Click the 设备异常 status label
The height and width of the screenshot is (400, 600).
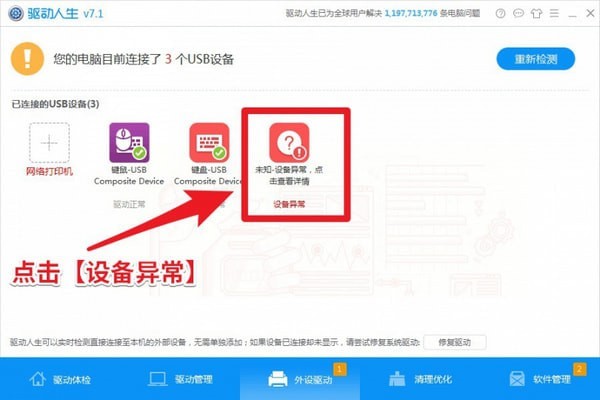pyautogui.click(x=290, y=204)
